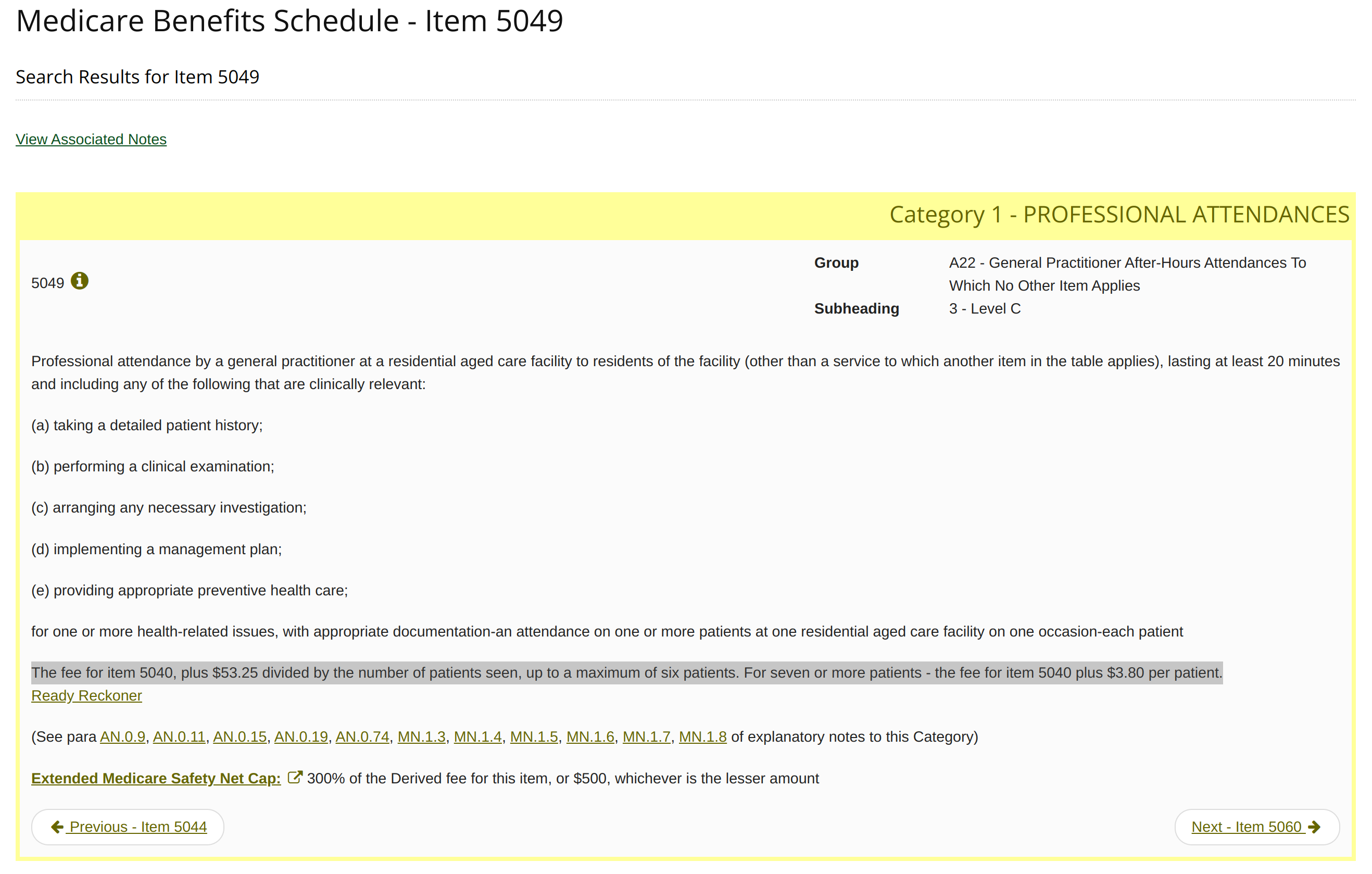Open explanatory note MN.1.3
The image size is (1372, 874).
421,736
